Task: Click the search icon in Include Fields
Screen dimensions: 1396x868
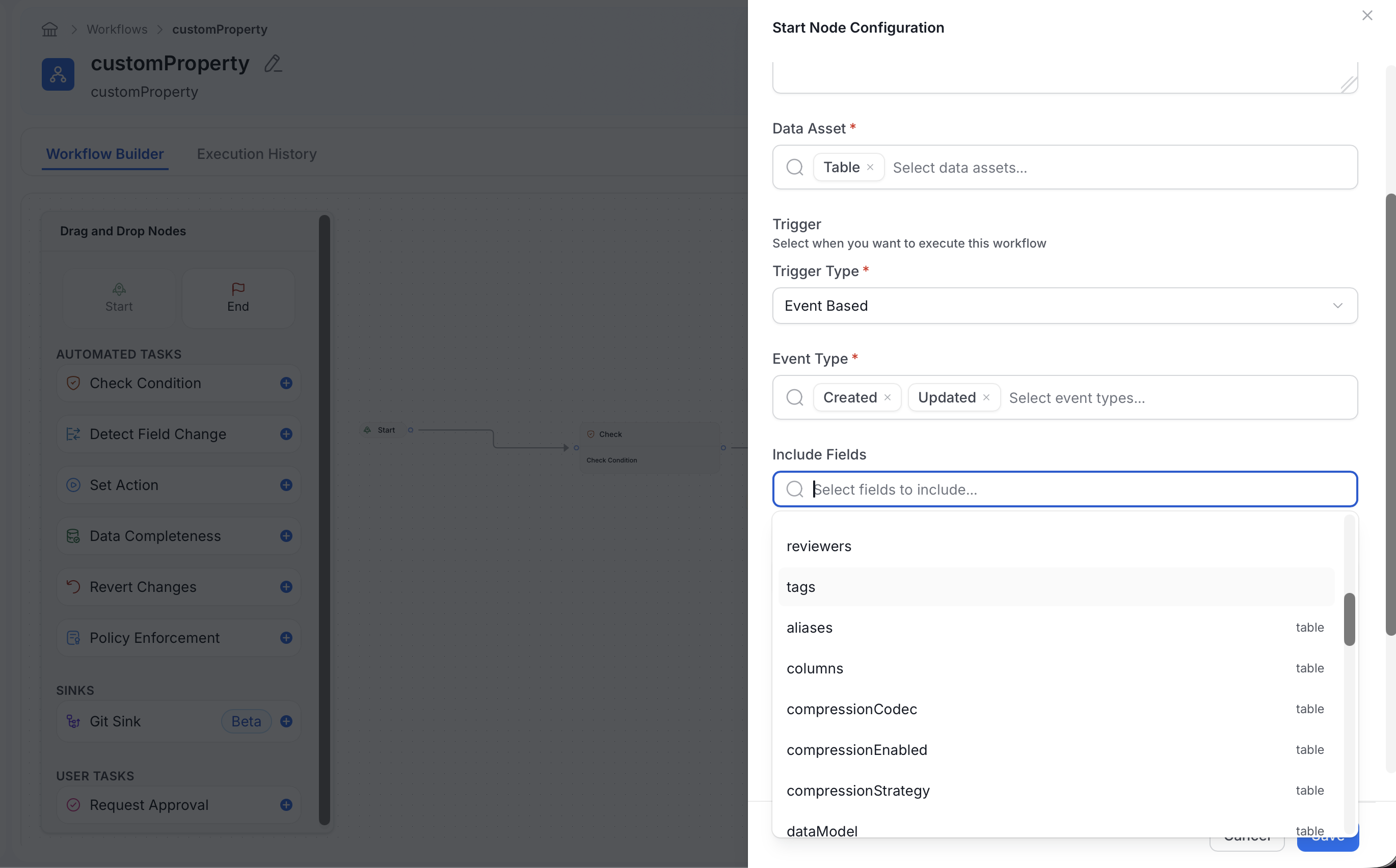Action: (795, 489)
